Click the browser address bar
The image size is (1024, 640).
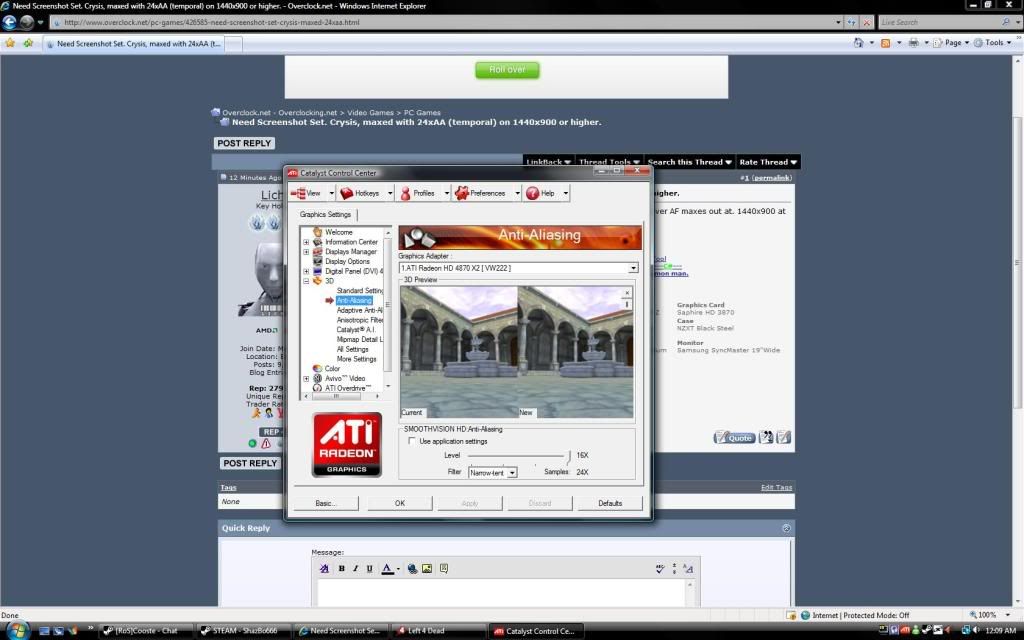(444, 22)
